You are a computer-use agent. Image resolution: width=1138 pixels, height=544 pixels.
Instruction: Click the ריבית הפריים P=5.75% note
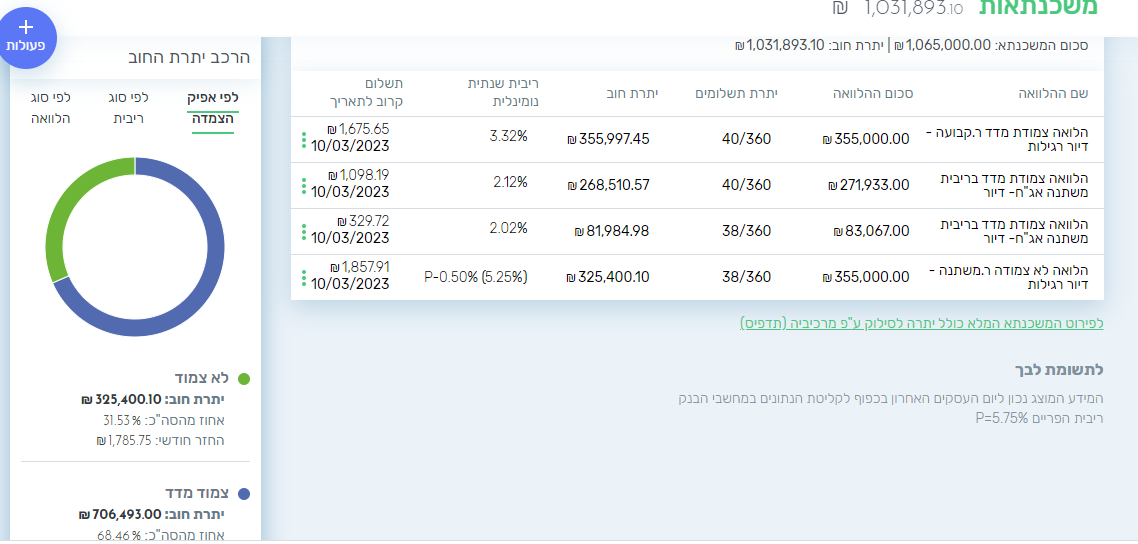1039,419
